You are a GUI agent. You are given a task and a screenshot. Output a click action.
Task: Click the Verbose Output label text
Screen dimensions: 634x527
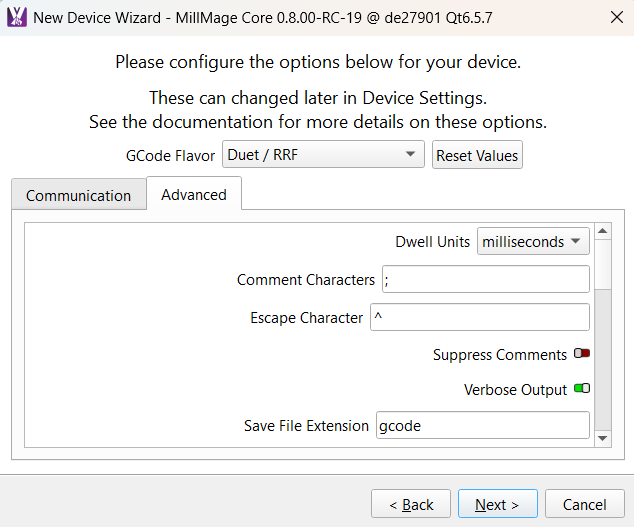515,390
